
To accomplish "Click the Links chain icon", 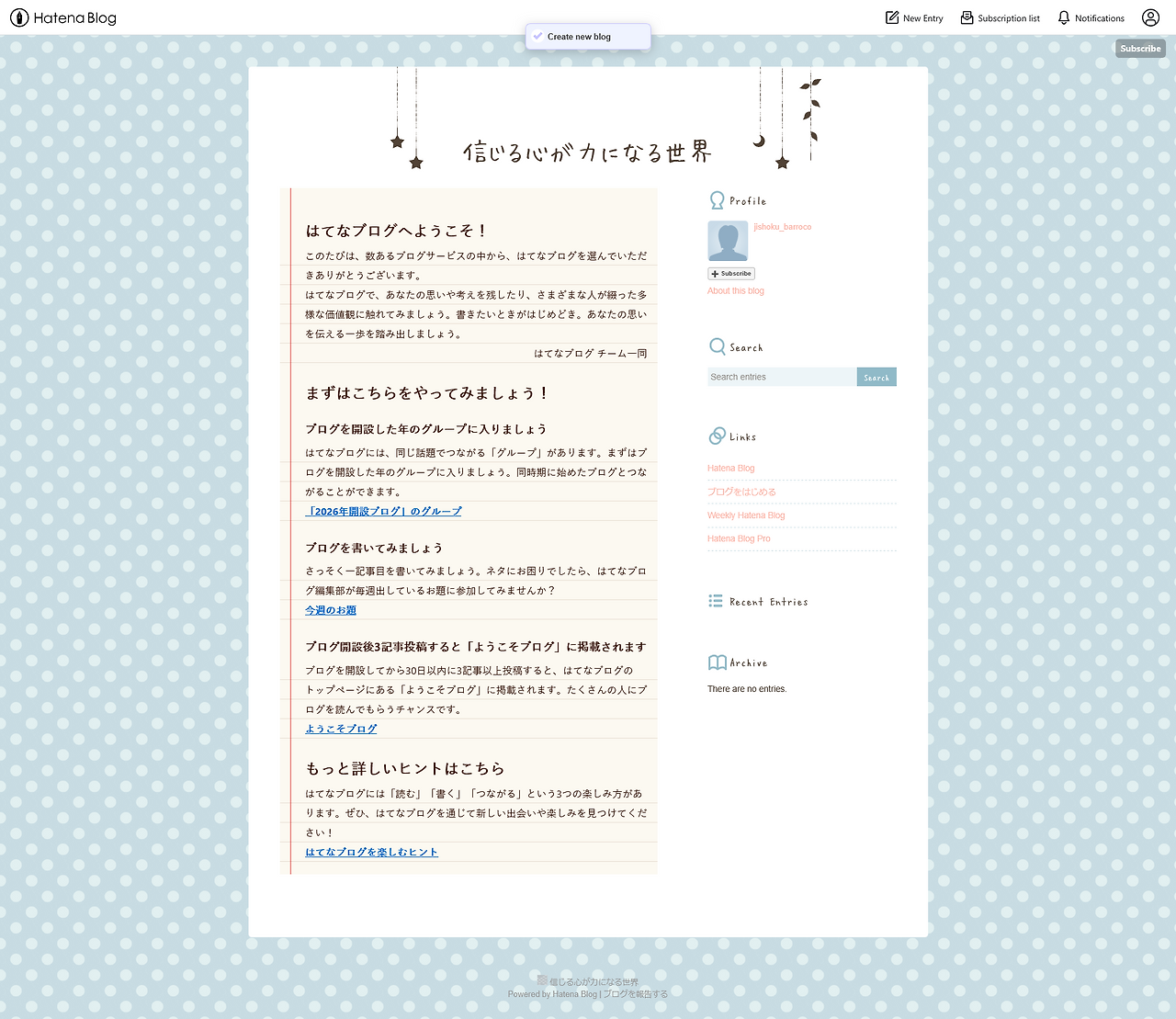I will (x=717, y=435).
